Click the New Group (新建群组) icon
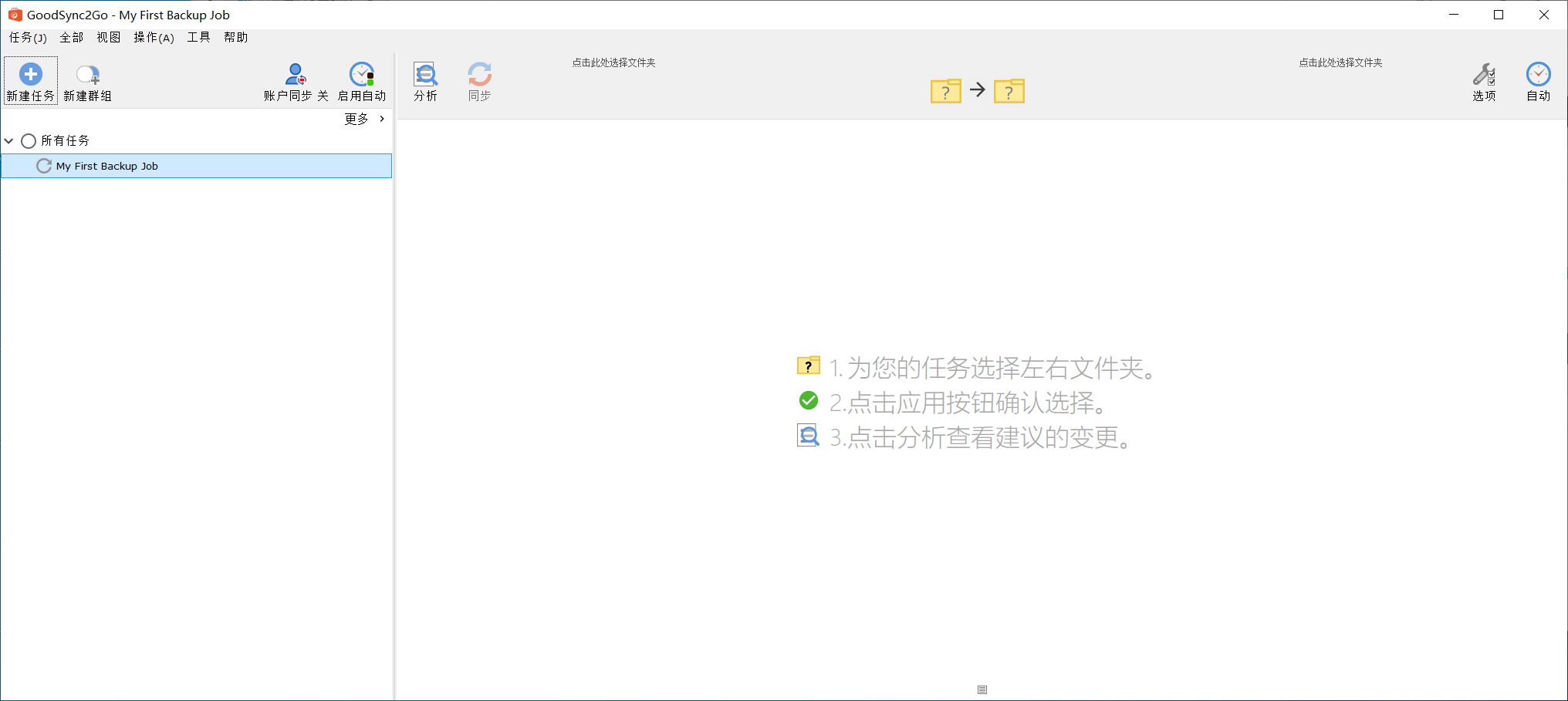The image size is (1568, 701). 87,75
